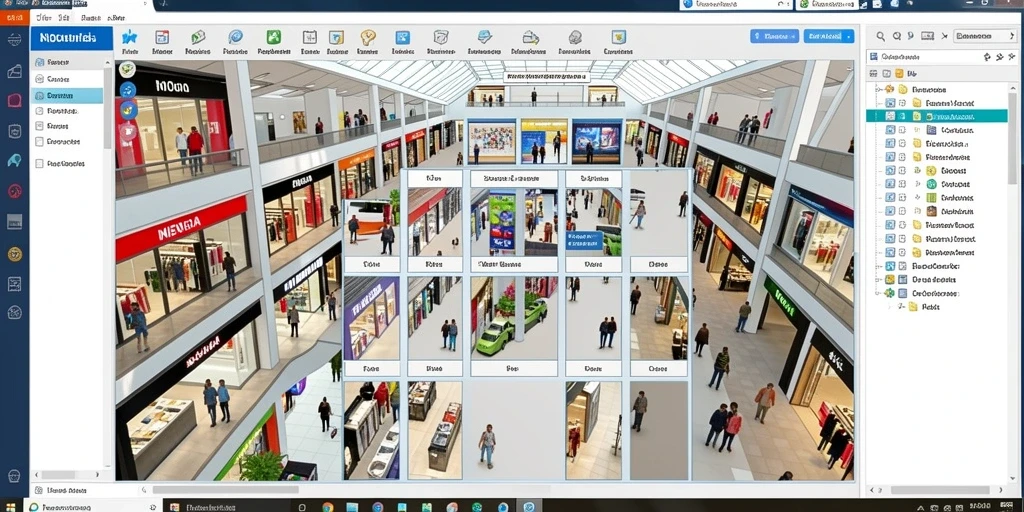Viewport: 1024px width, 512px height.
Task: Click the green square toolbar icon
Action: 274,37
